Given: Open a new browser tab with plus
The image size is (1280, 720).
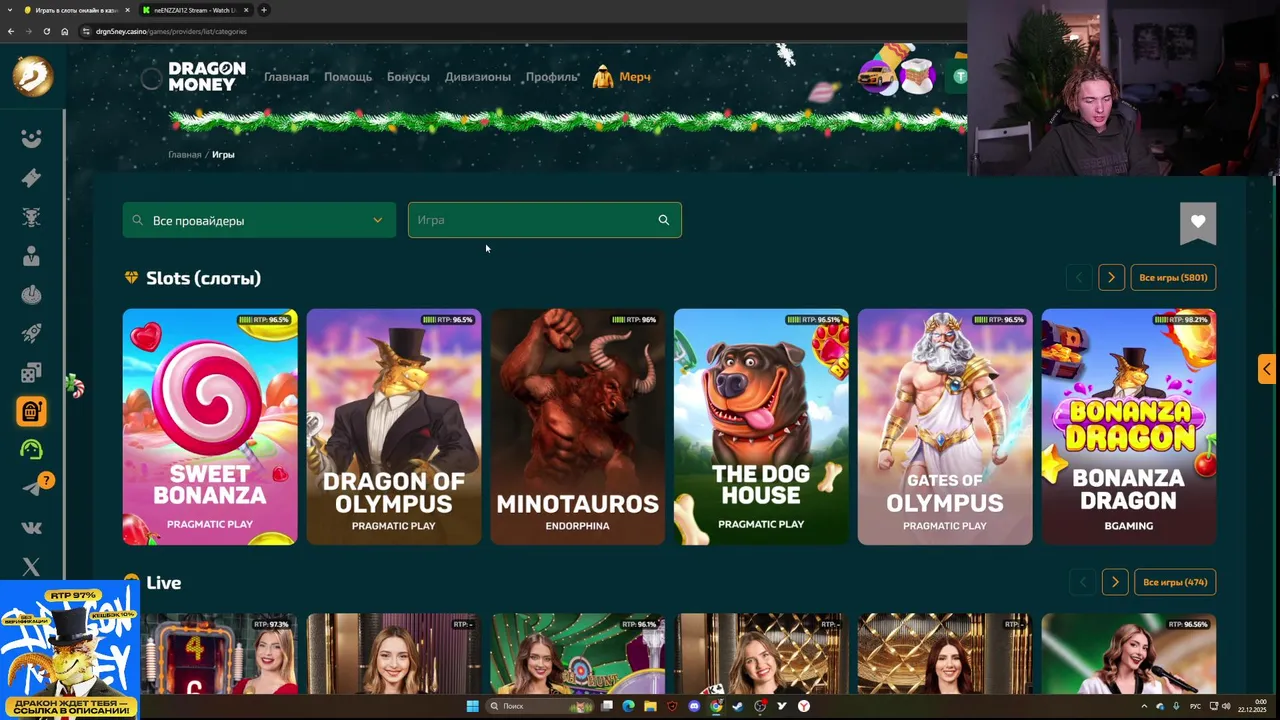Looking at the screenshot, I should click(264, 10).
